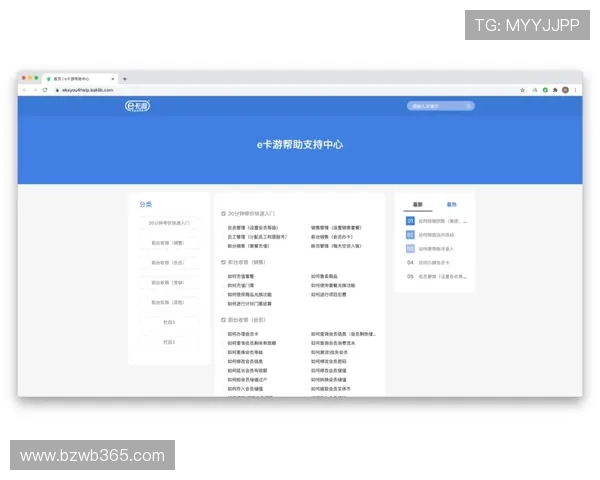Click the magnifier icon in the search box
Image resolution: width=600 pixels, height=480 pixels.
[x=468, y=106]
